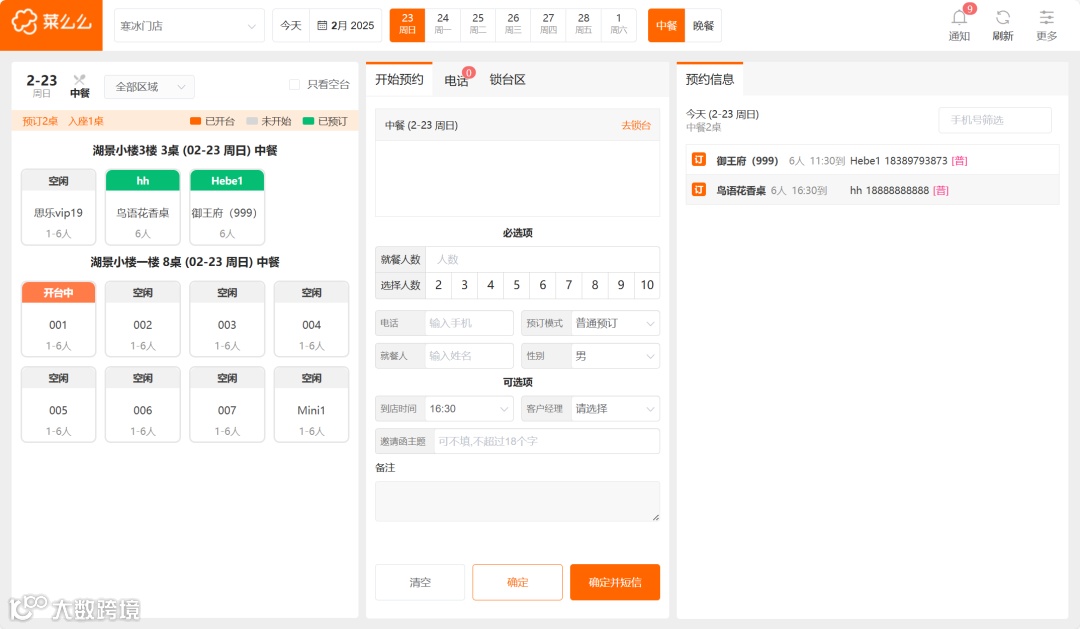The height and width of the screenshot is (629, 1080).
Task: Select date 28 周五
Action: coord(583,25)
